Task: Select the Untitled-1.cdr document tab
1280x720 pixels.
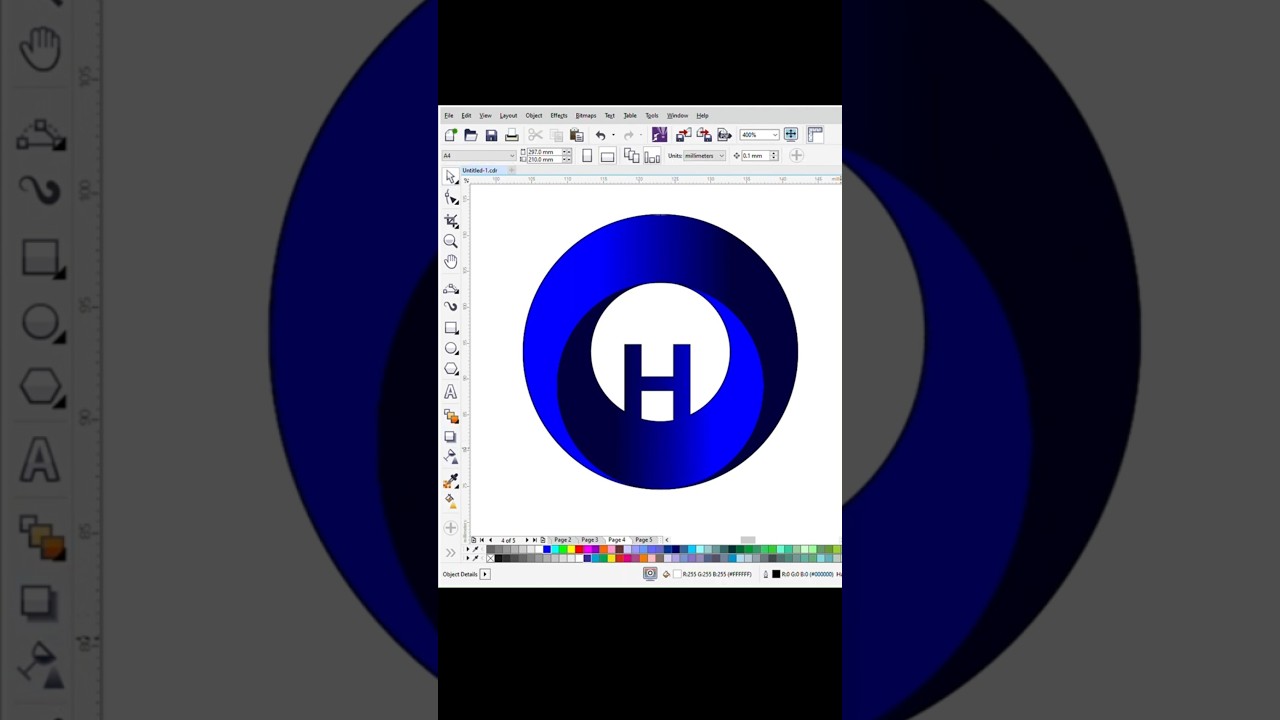Action: point(480,171)
